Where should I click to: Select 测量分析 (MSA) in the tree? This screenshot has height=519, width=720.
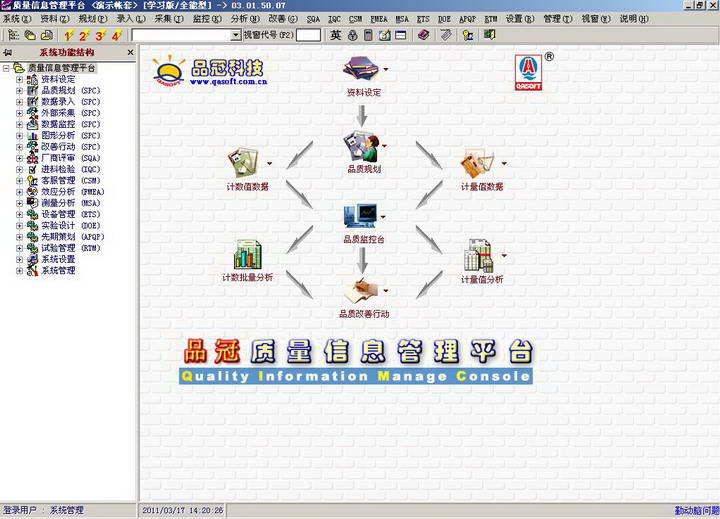(71, 203)
